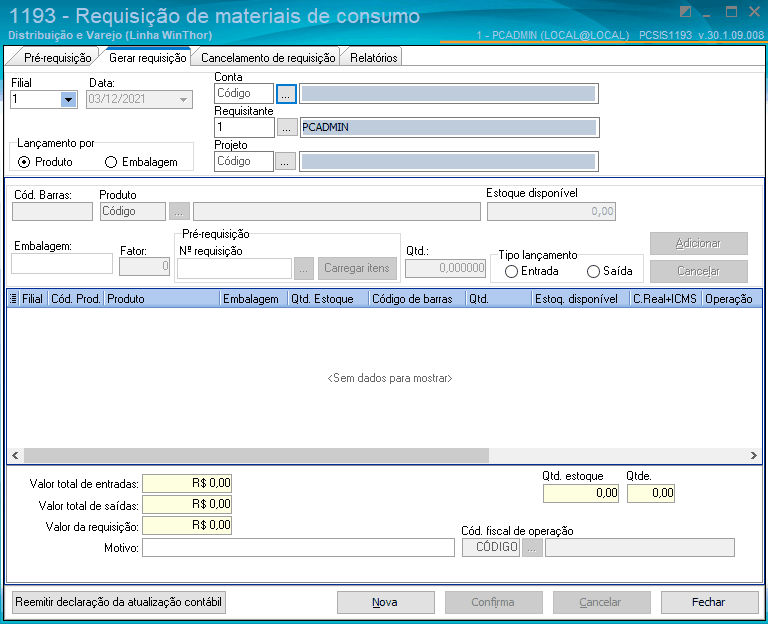Click the grid column chooser icon
This screenshot has height=624, width=768.
click(x=13, y=299)
